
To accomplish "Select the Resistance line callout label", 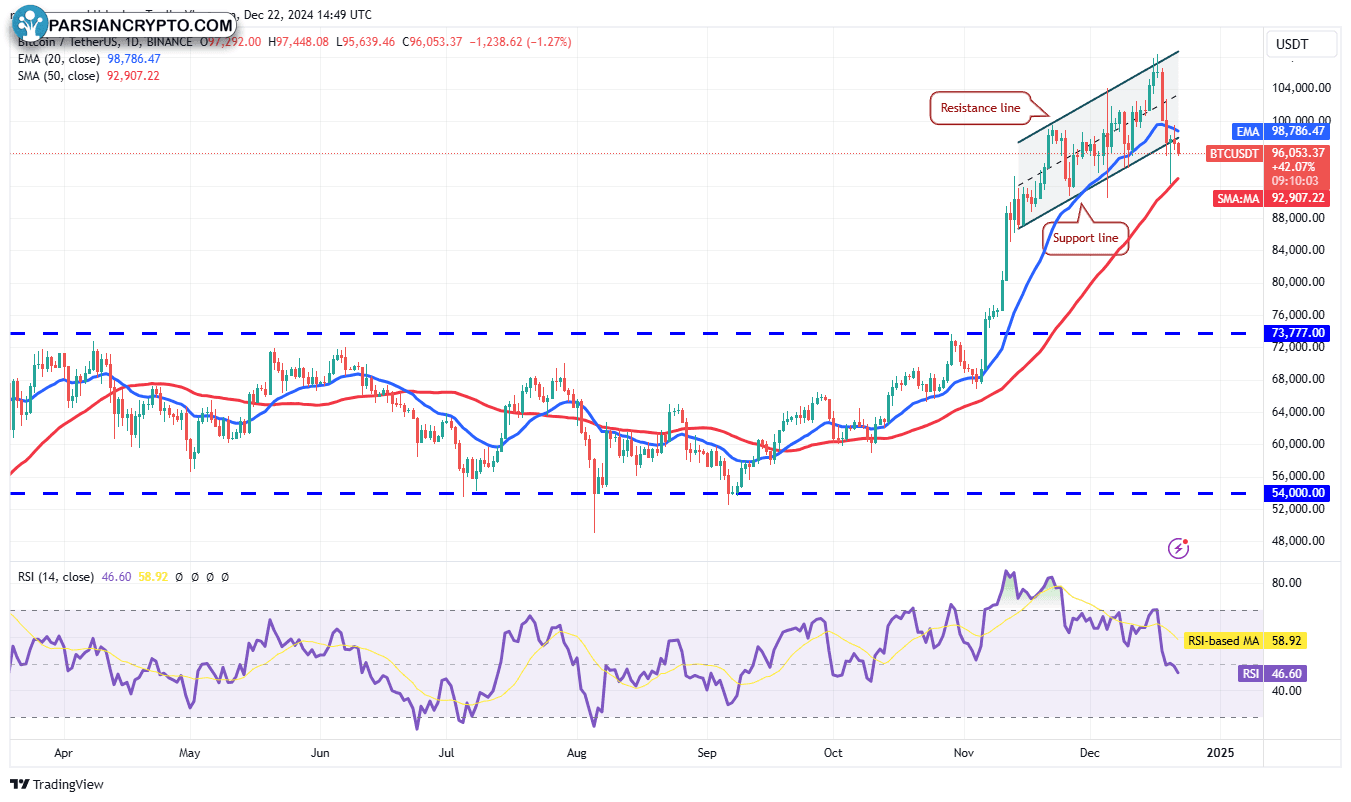I will 981,108.
